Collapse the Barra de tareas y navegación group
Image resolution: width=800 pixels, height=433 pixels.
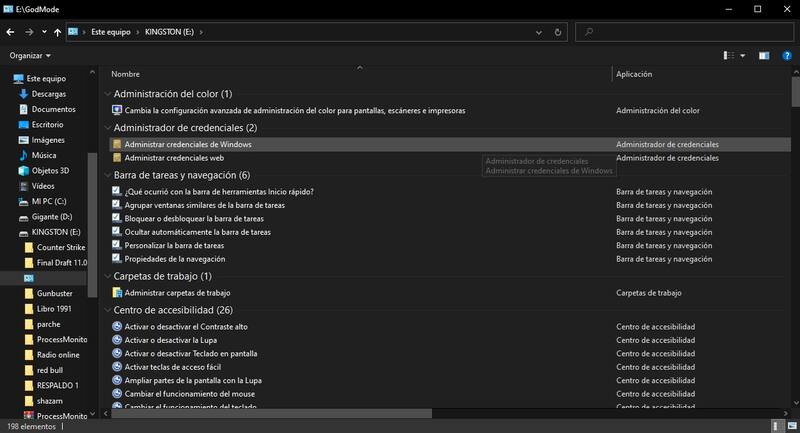(107, 176)
